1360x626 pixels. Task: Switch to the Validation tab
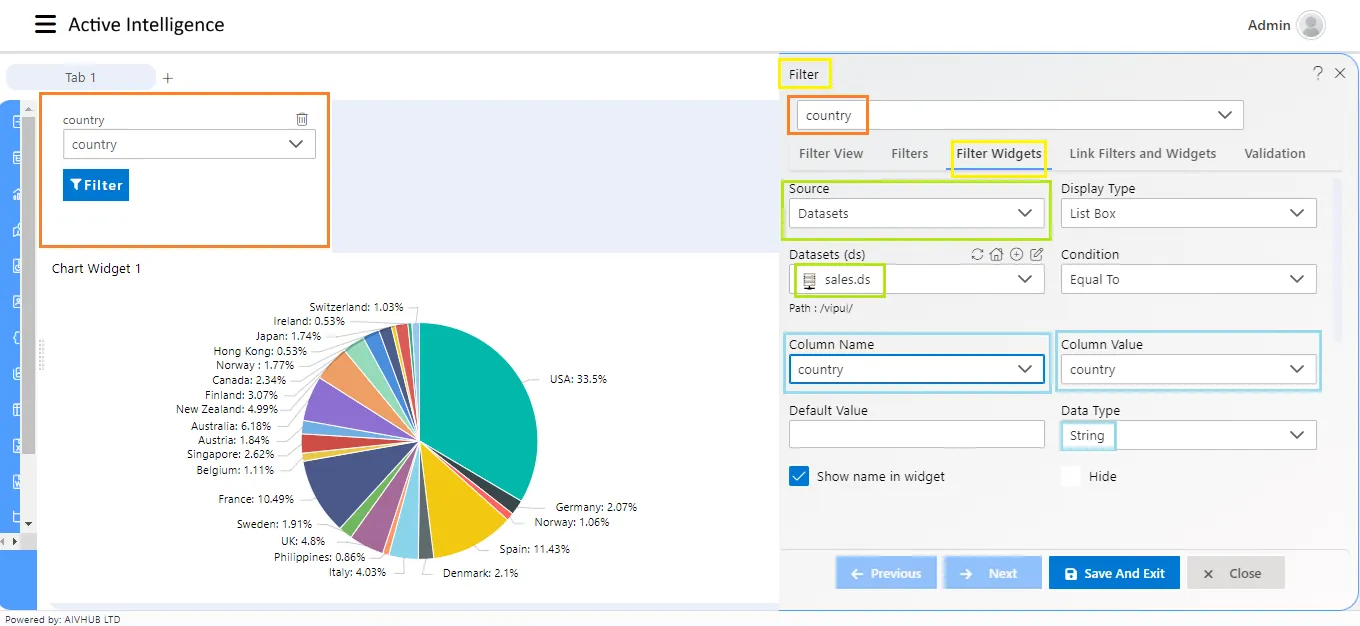tap(1275, 154)
